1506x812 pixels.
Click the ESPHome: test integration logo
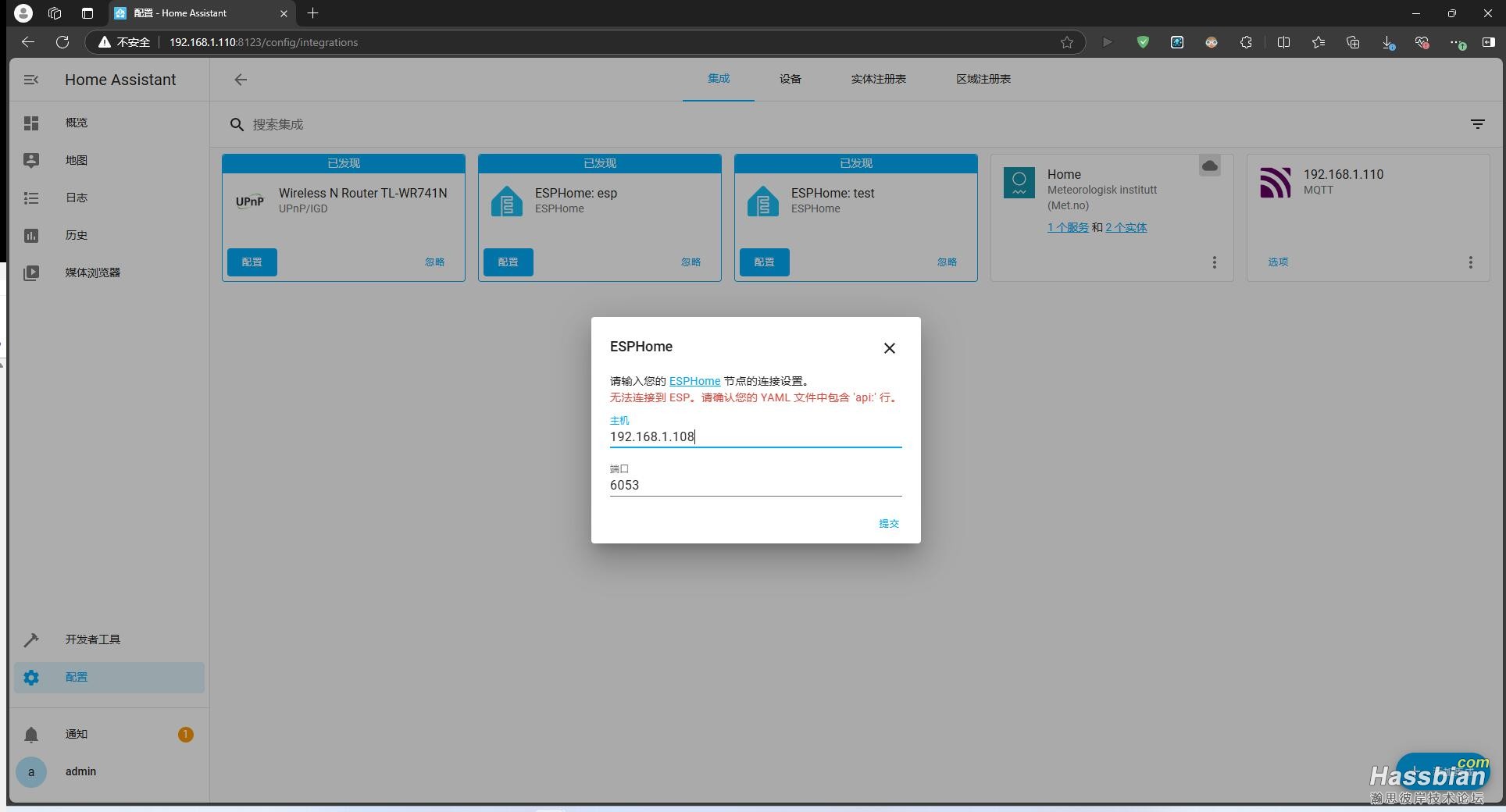pos(763,201)
